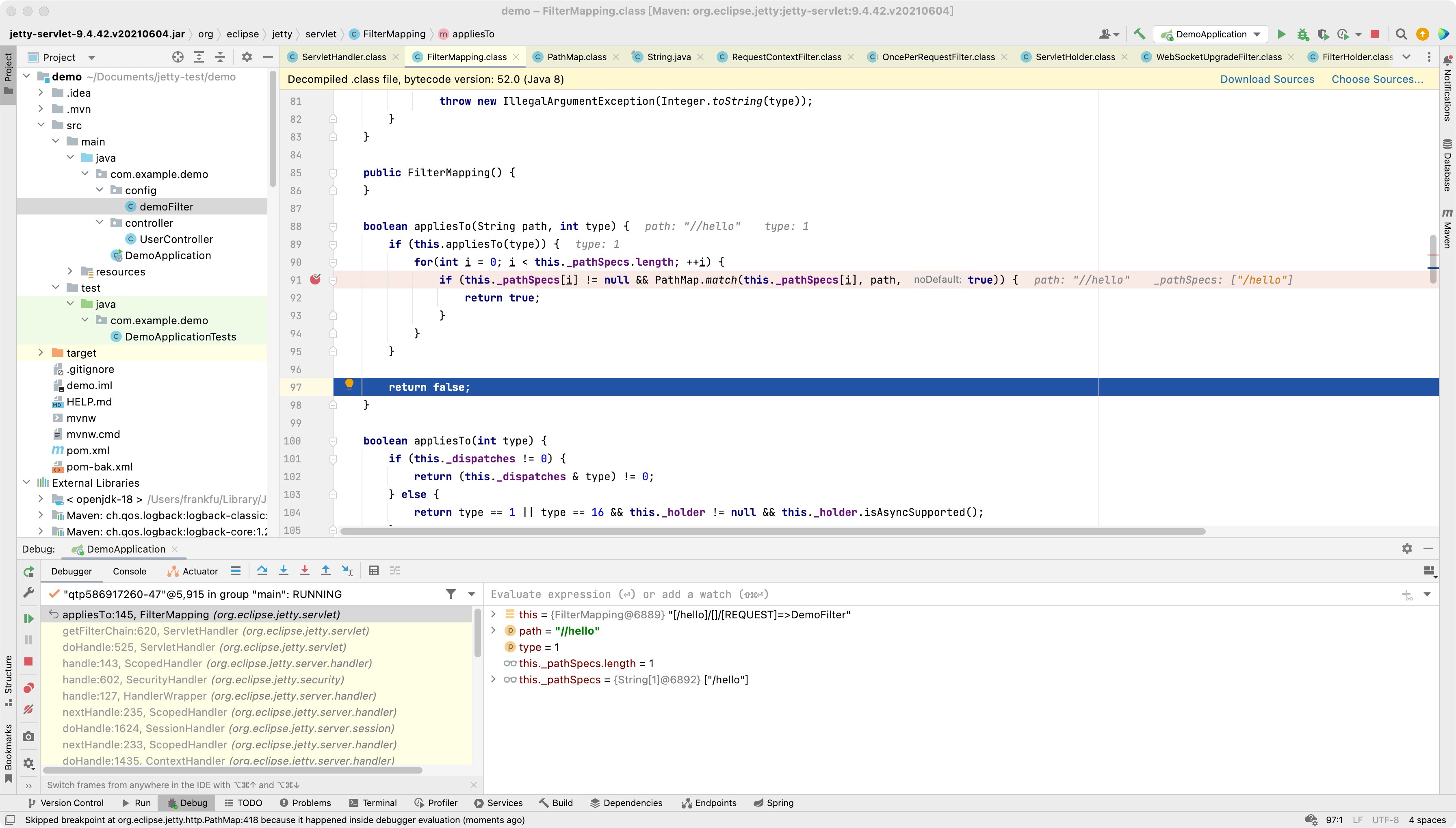
Task: Resume program in the debug sidebar
Action: click(28, 618)
